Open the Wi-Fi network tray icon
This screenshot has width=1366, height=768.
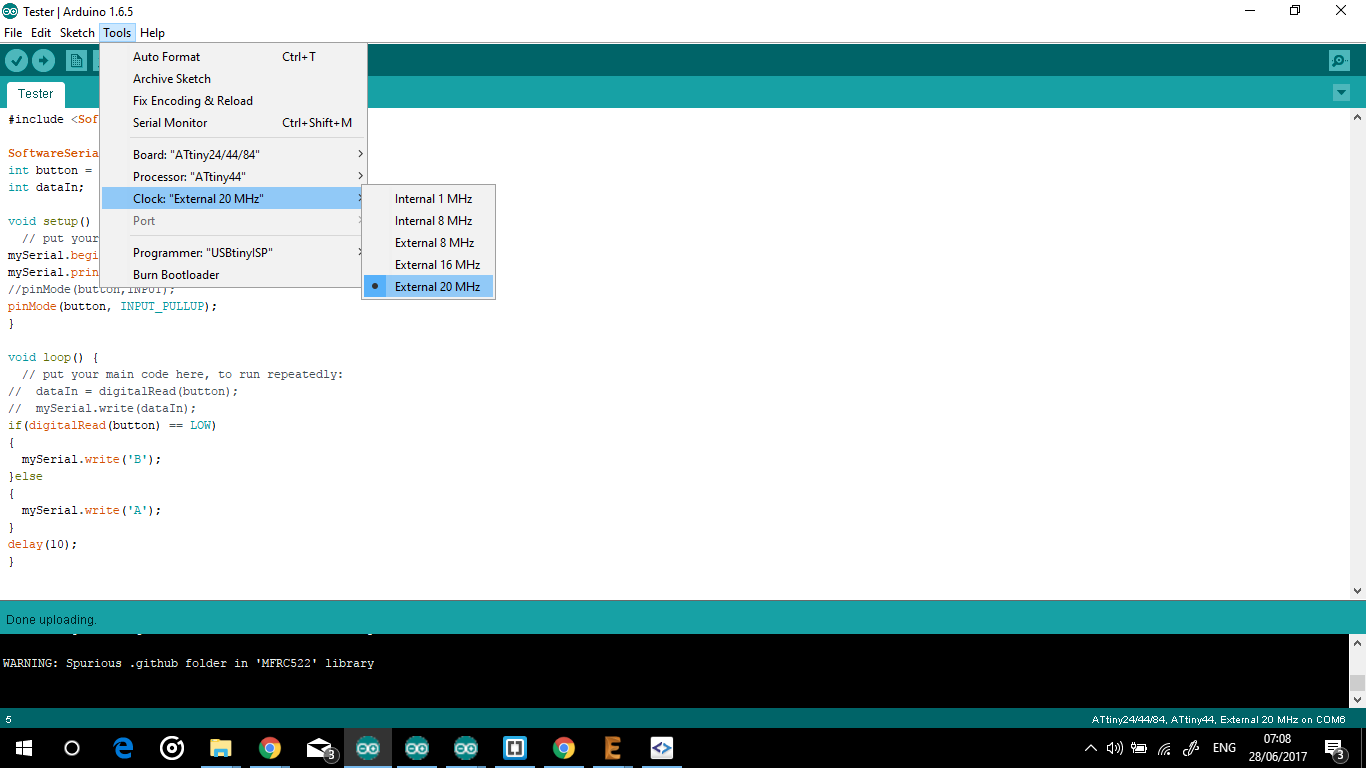[1165, 748]
